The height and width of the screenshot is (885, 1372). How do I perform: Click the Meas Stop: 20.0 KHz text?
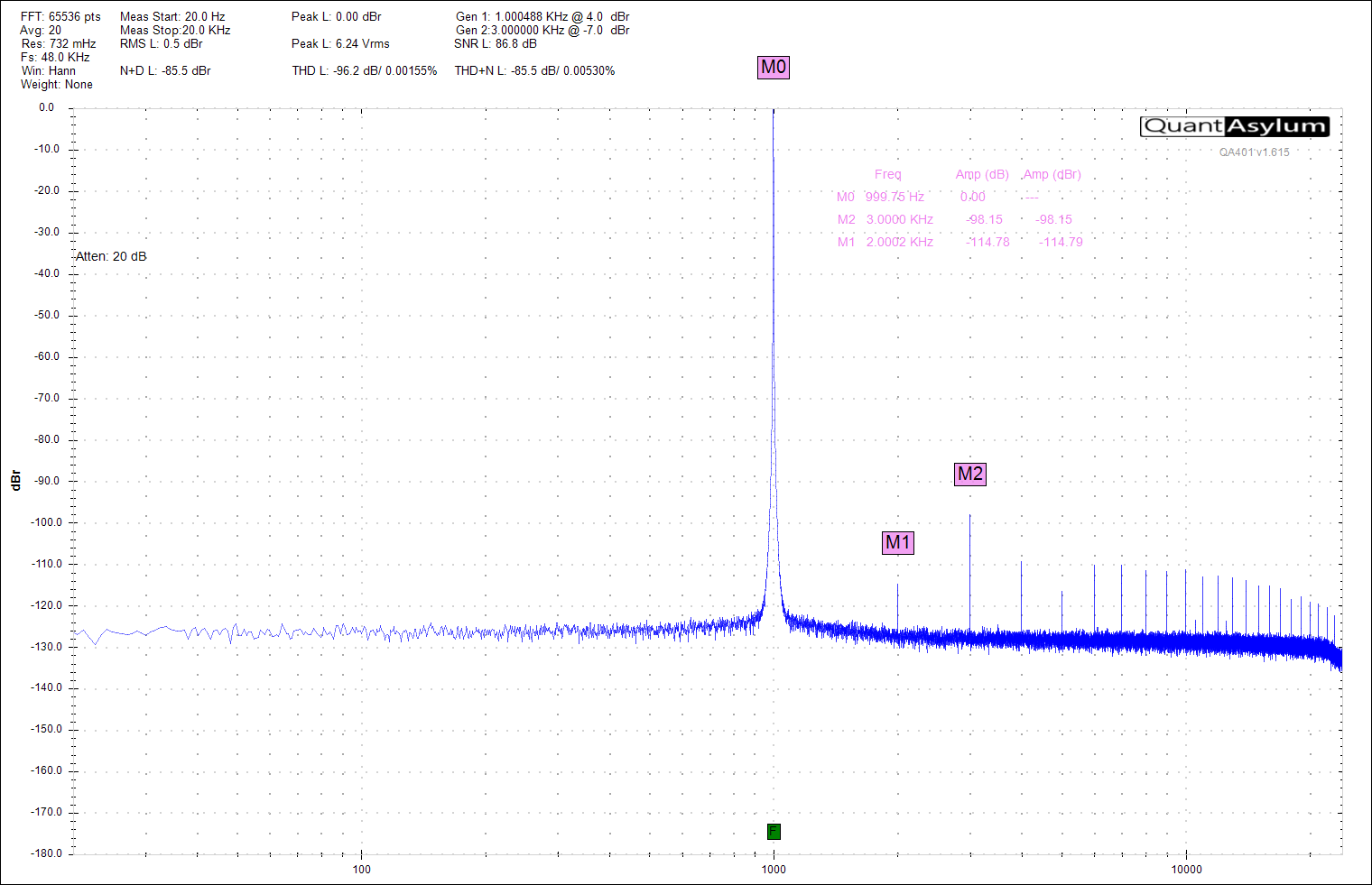pos(175,30)
